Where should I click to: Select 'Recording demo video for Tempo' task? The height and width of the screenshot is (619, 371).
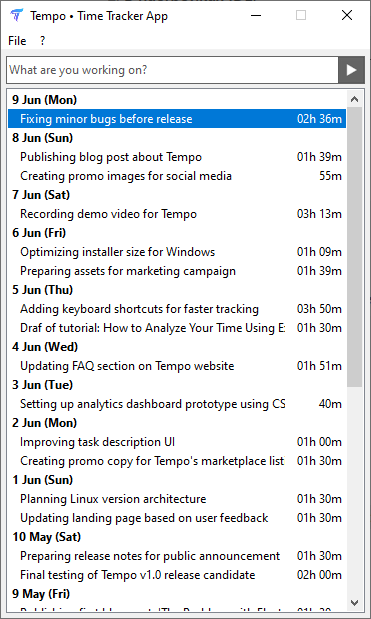point(177,214)
